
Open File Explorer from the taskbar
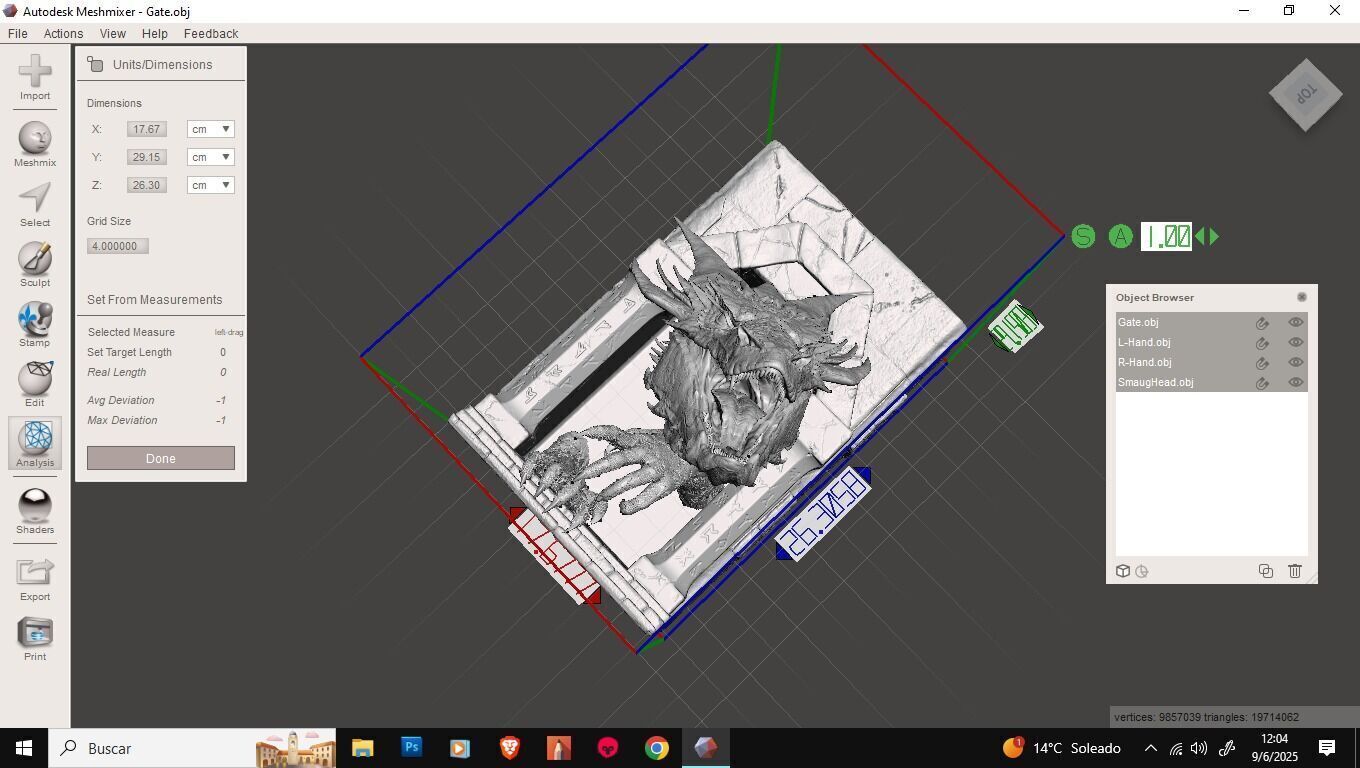click(362, 748)
